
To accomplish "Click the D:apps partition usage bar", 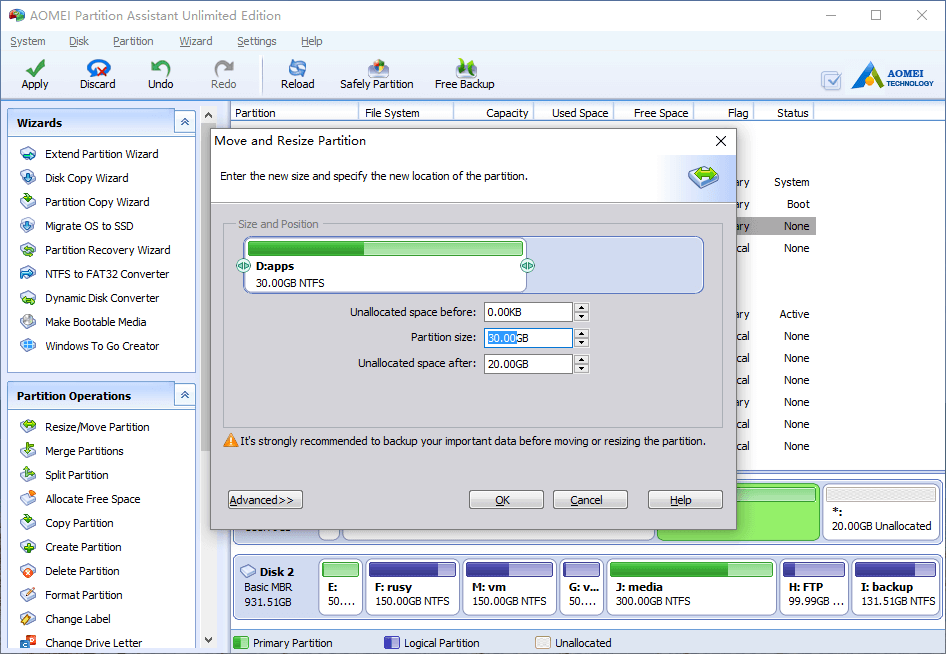I will coord(385,248).
